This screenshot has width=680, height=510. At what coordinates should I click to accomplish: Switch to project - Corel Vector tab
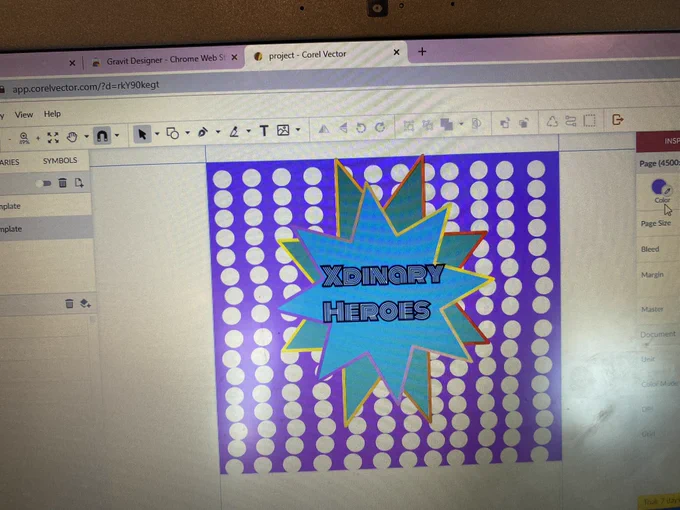tap(325, 55)
